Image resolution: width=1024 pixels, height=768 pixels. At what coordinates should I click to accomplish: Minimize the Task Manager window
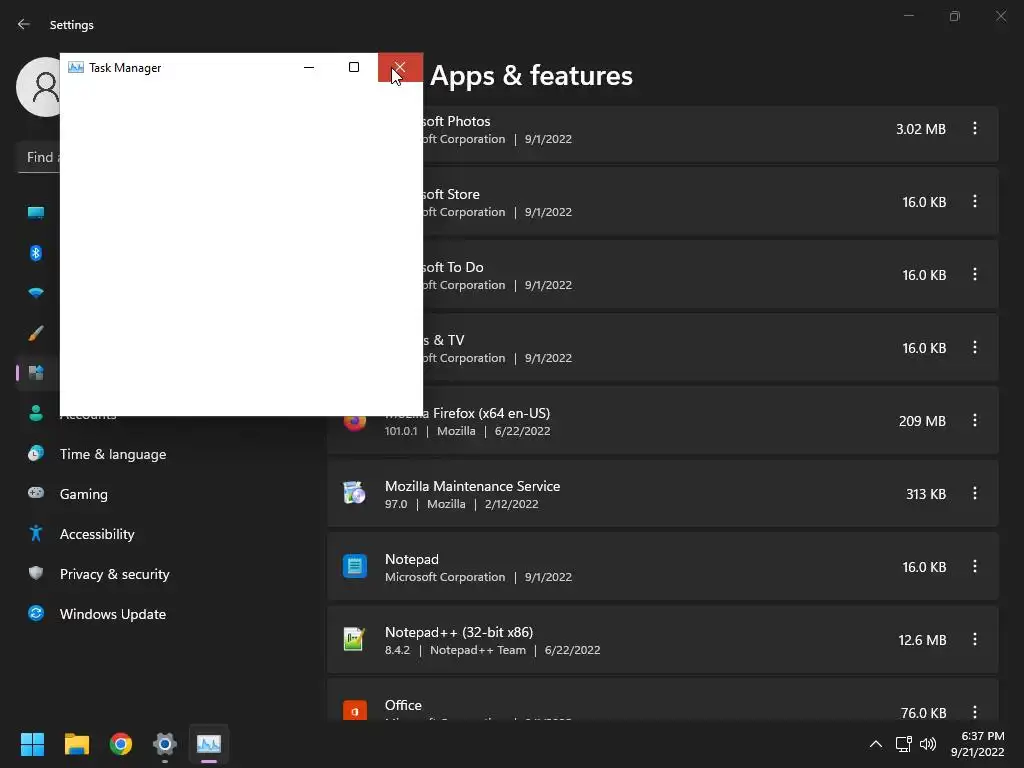[309, 67]
